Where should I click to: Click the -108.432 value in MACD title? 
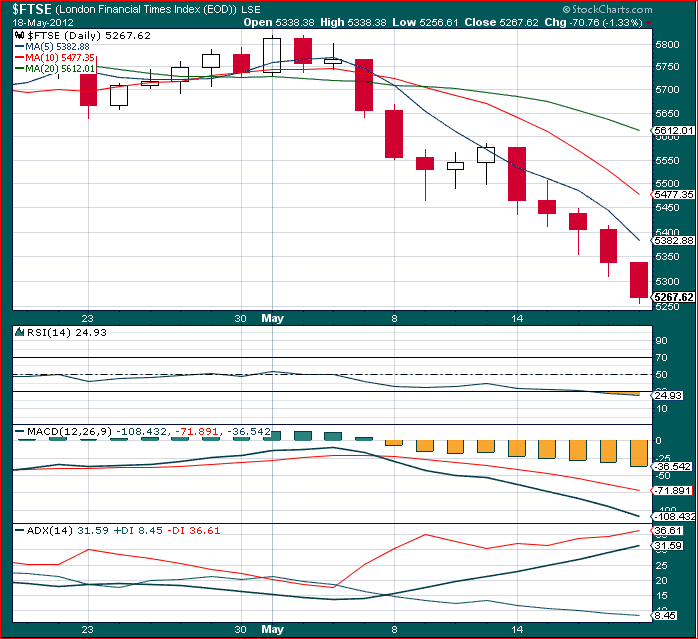click(x=142, y=431)
